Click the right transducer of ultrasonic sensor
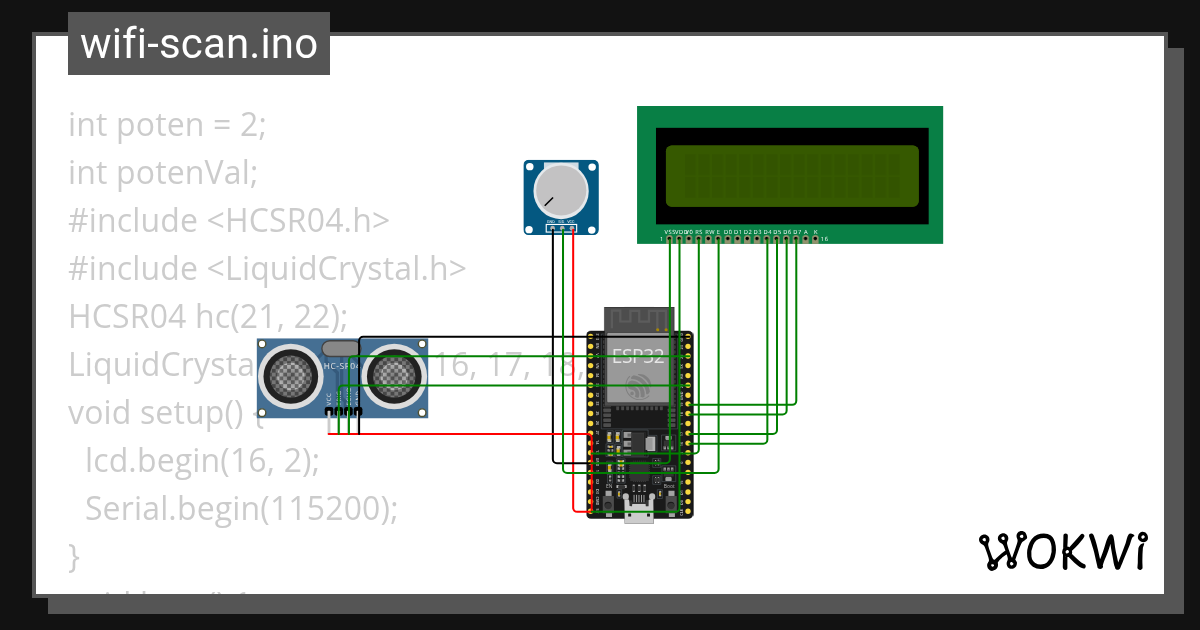The height and width of the screenshot is (630, 1200). coord(393,375)
